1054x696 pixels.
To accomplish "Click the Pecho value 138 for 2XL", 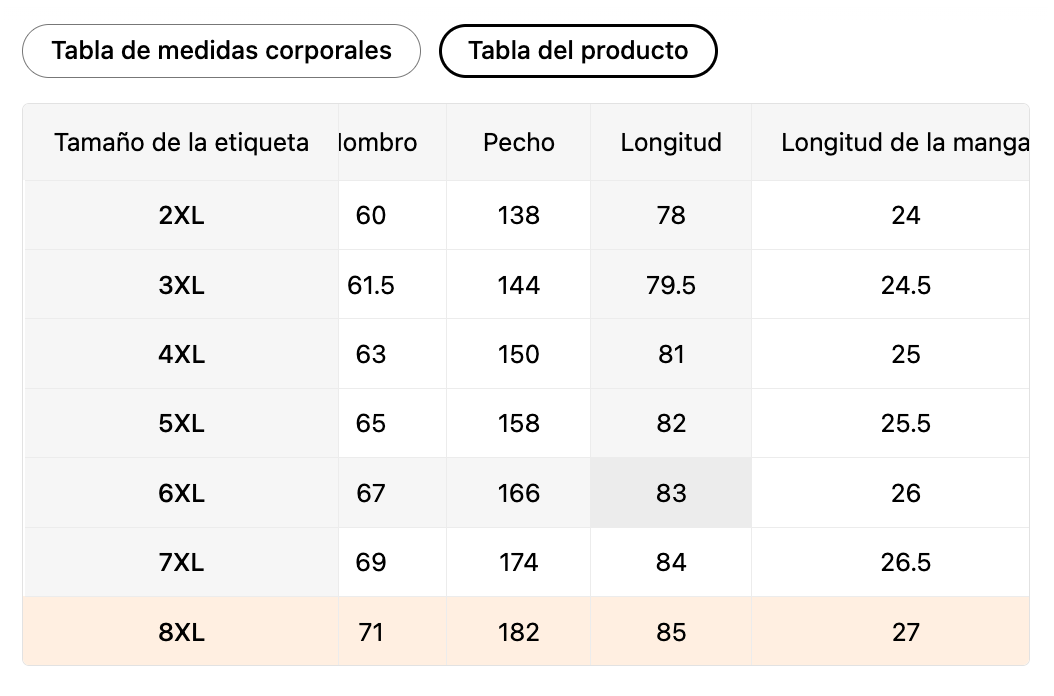I will pos(518,216).
